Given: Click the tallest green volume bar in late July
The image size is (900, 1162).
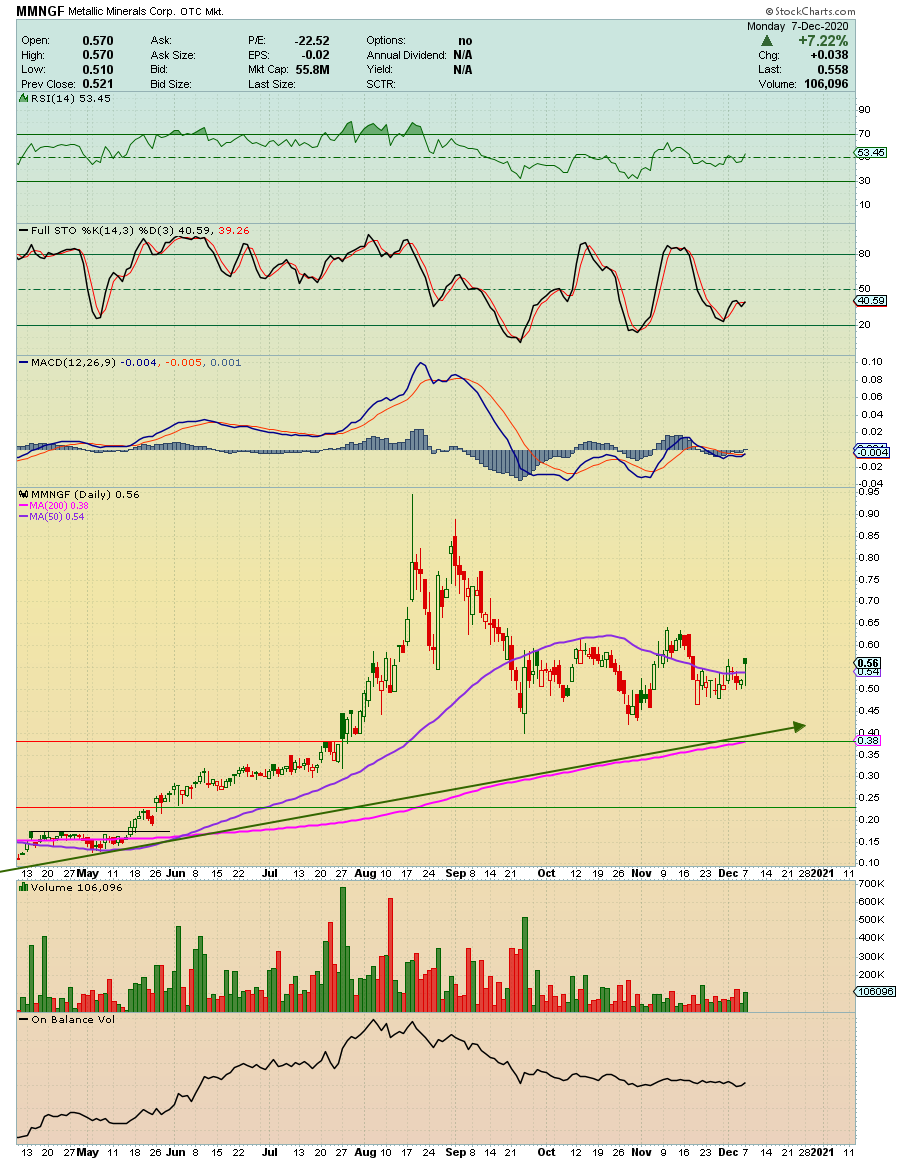Looking at the screenshot, I should [x=343, y=949].
